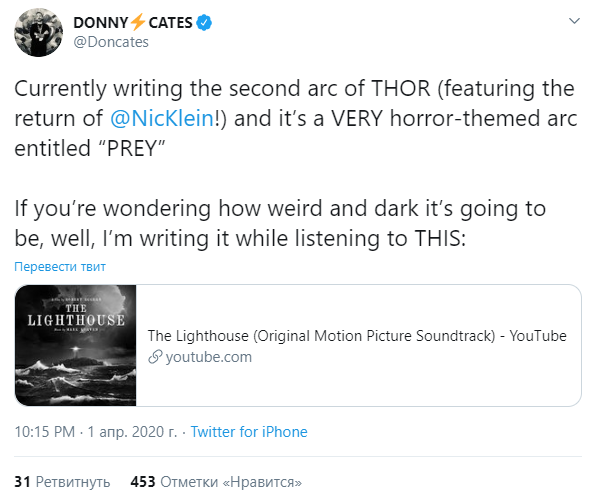Open the @NicKlein mention link
The height and width of the screenshot is (501, 596).
pos(162,118)
